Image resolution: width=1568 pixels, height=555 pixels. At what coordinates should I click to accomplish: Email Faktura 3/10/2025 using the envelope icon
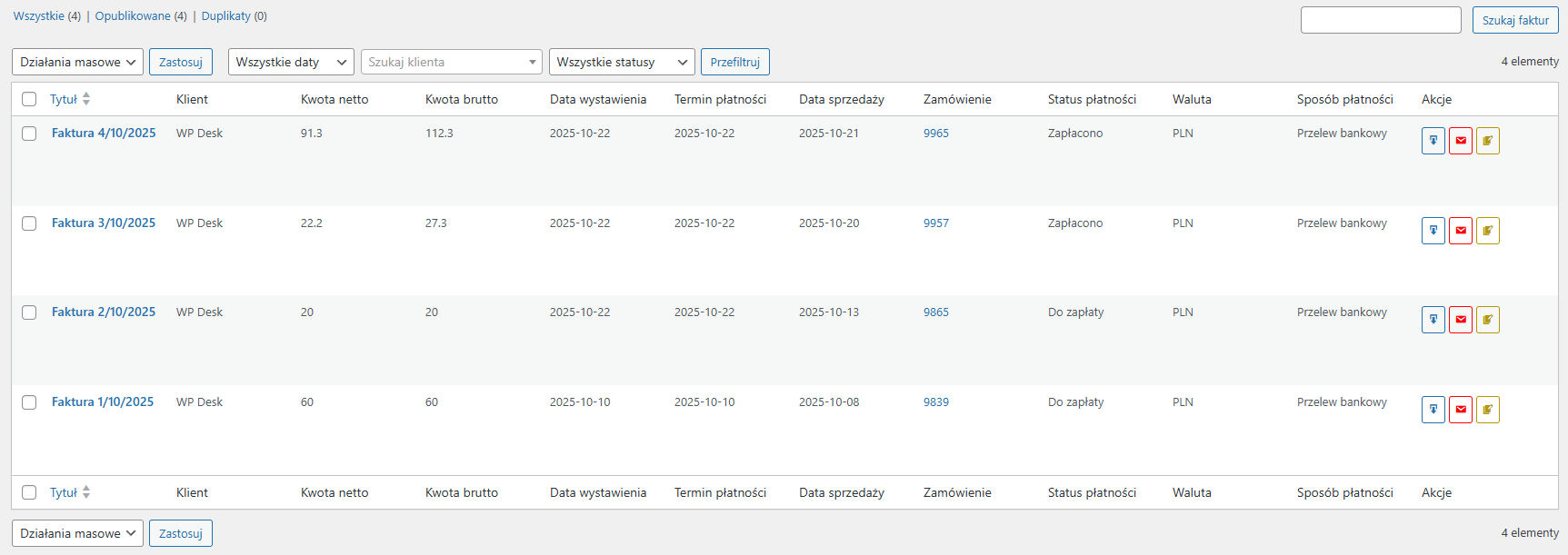1460,231
